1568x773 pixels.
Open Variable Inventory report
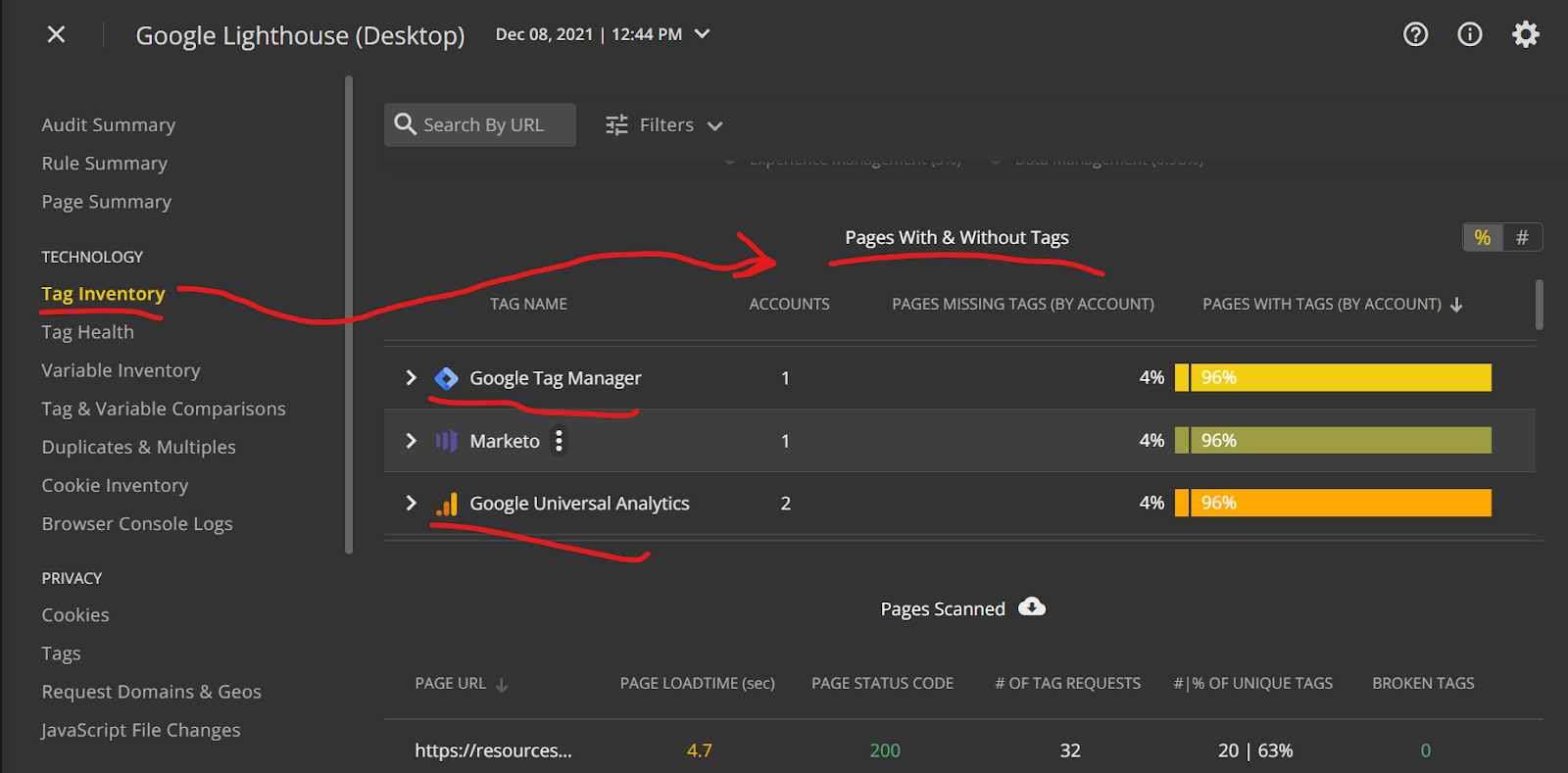[121, 370]
